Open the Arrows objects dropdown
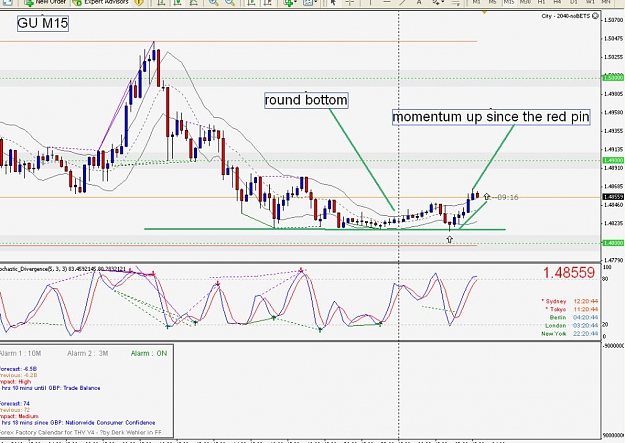This screenshot has height=443, width=625. 437,2
